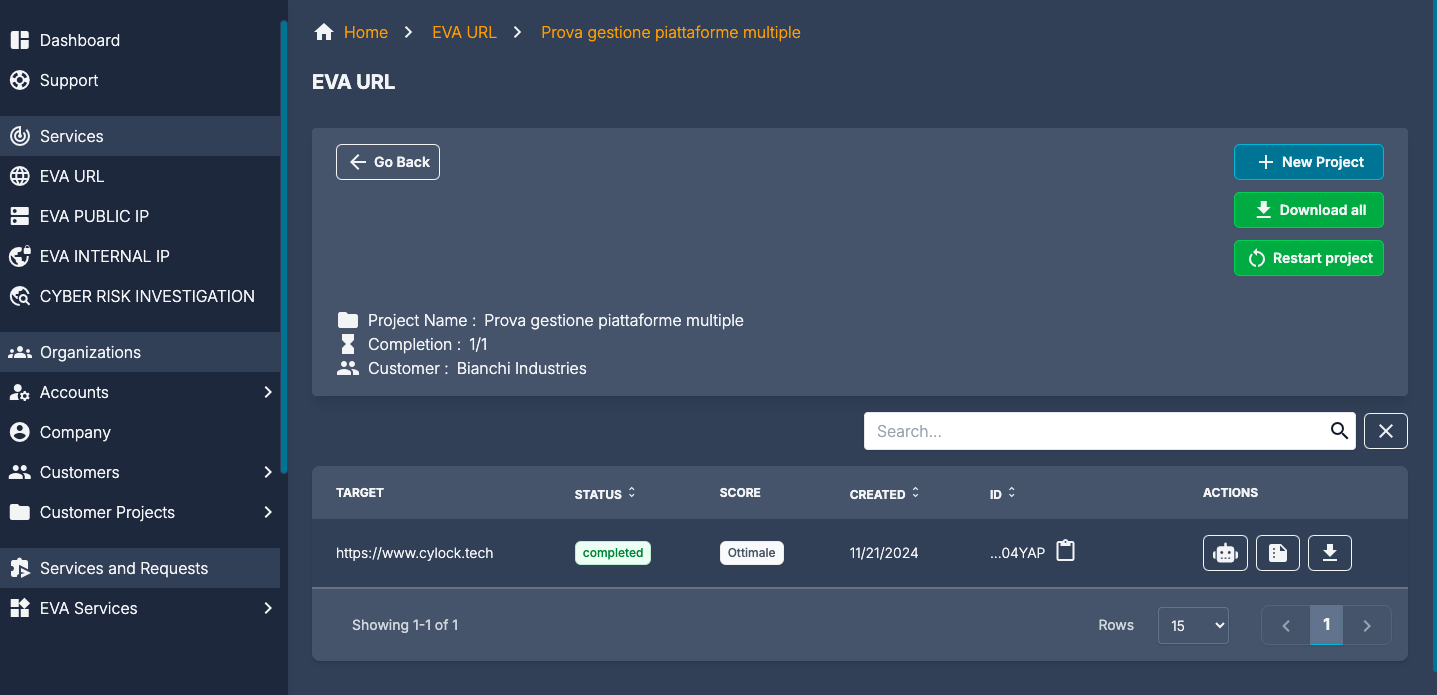The height and width of the screenshot is (695, 1437).
Task: Open the Rows per page selector
Action: (x=1192, y=625)
